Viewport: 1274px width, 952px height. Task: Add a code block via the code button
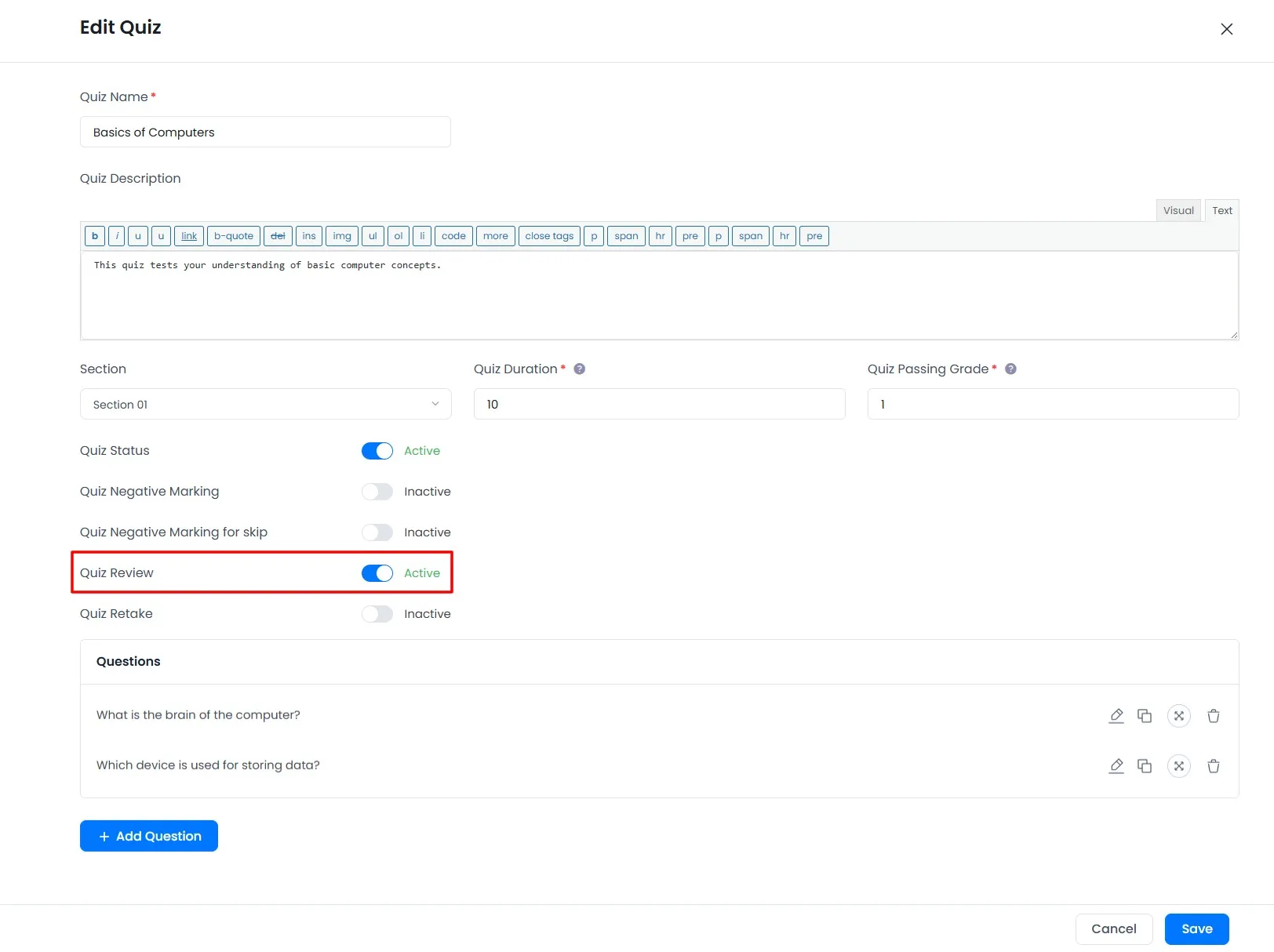(x=453, y=236)
